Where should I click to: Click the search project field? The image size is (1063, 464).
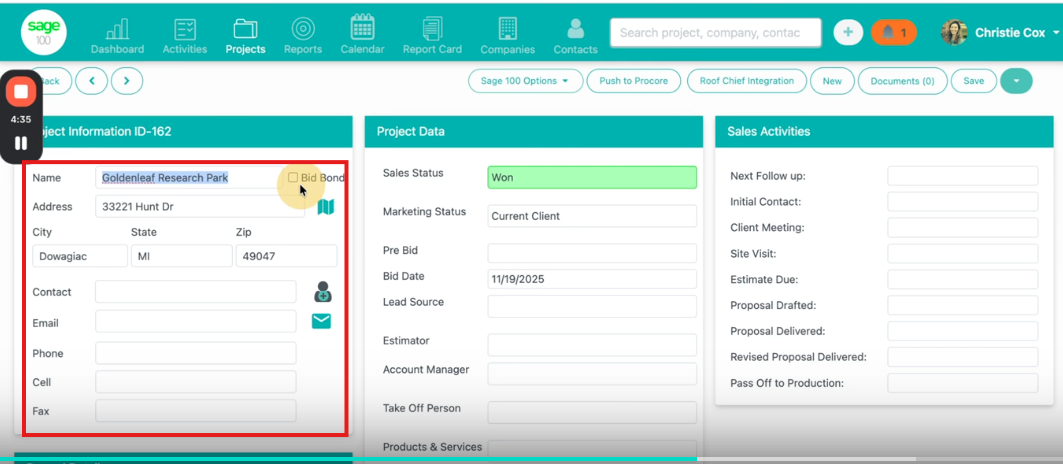pos(715,33)
